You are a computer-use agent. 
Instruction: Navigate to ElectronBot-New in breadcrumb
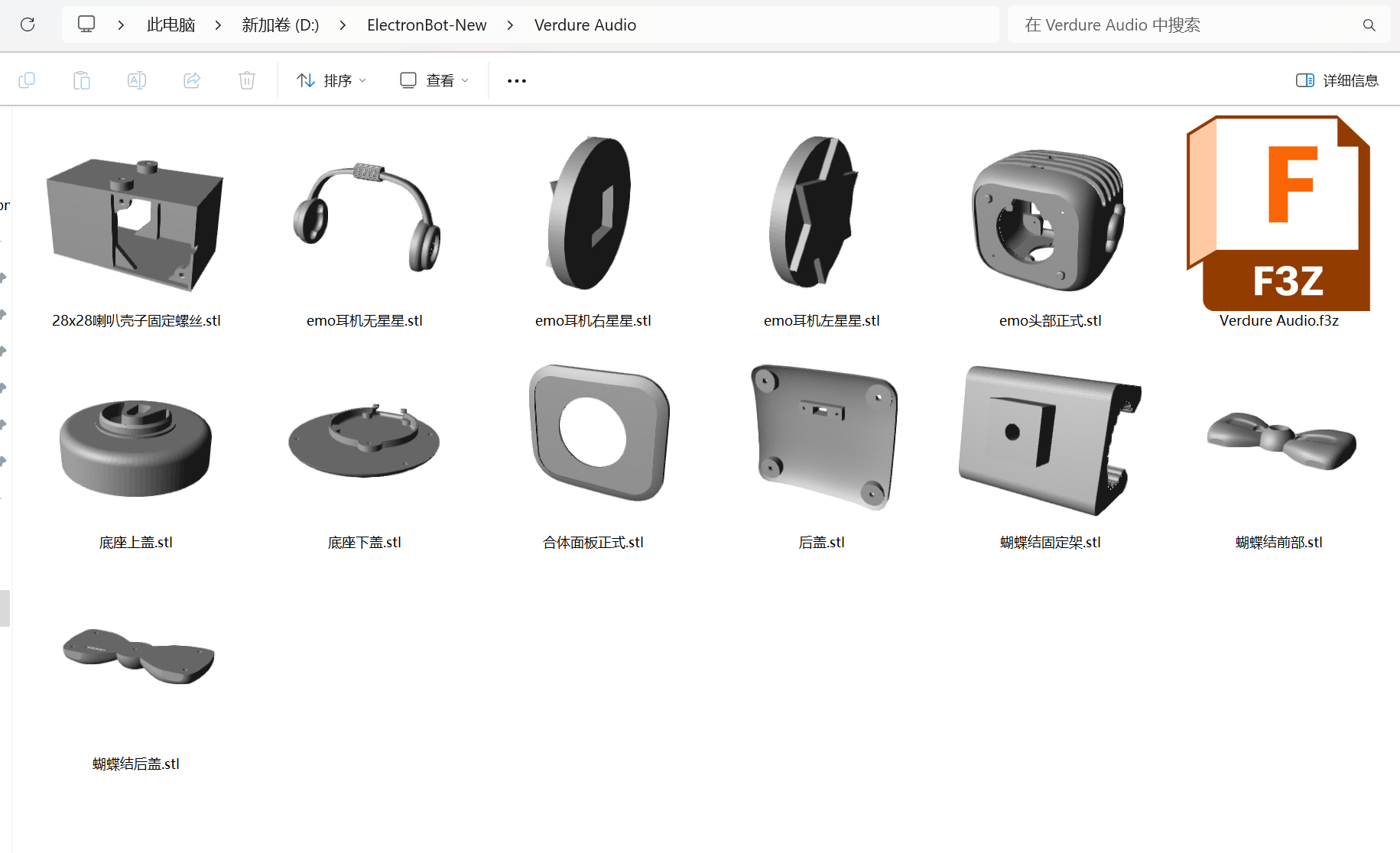[427, 25]
